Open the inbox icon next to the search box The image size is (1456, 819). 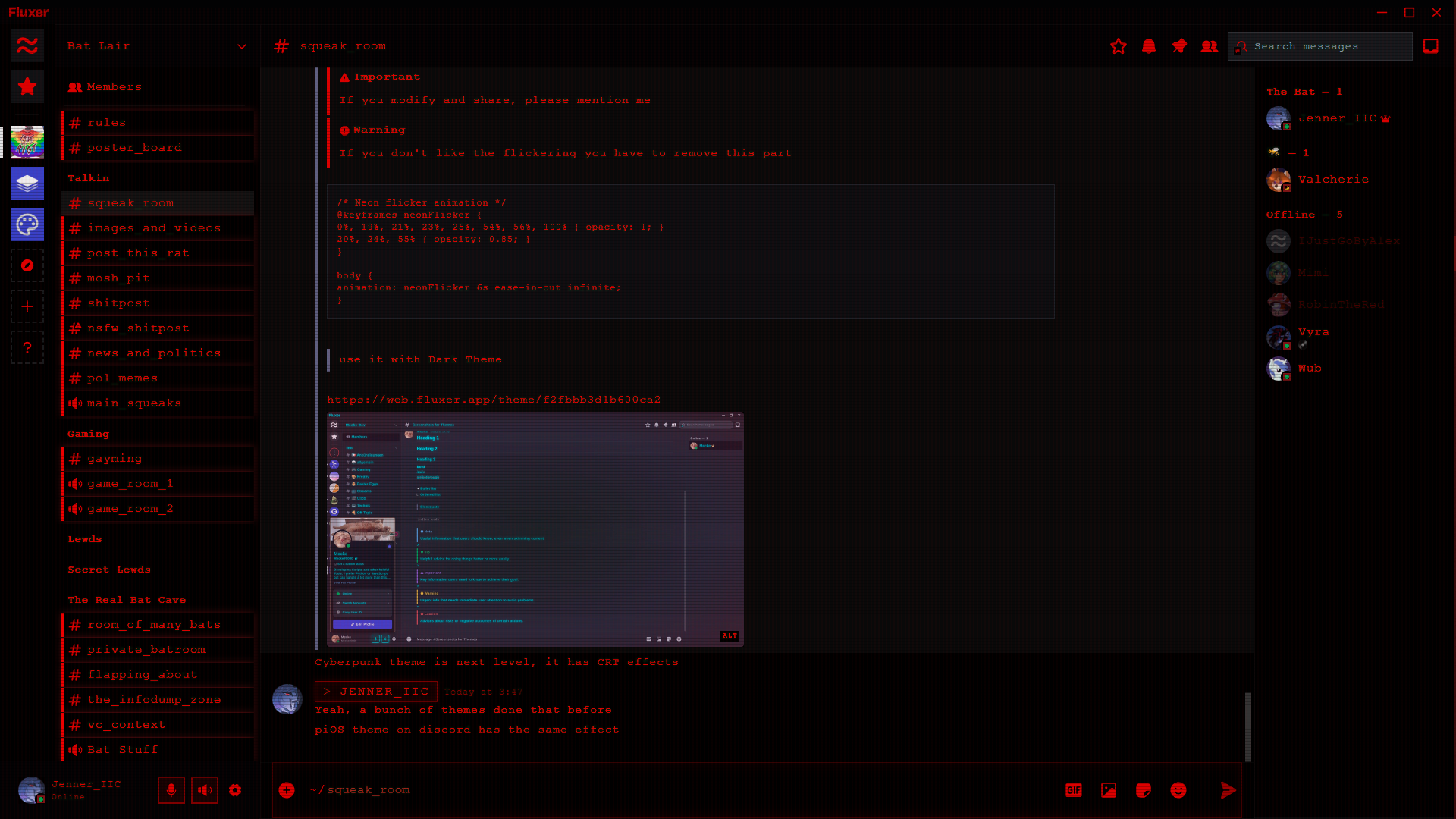[x=1430, y=46]
